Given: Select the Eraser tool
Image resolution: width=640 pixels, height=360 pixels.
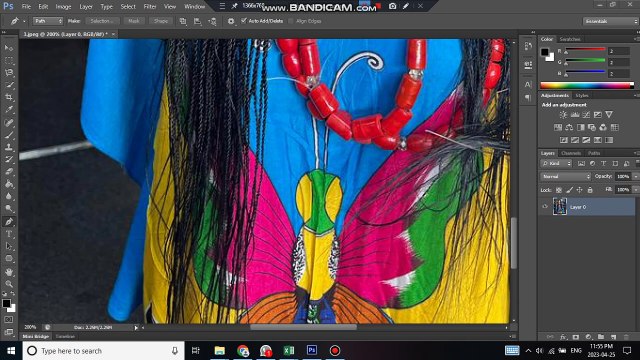Looking at the screenshot, I should pyautogui.click(x=9, y=171).
